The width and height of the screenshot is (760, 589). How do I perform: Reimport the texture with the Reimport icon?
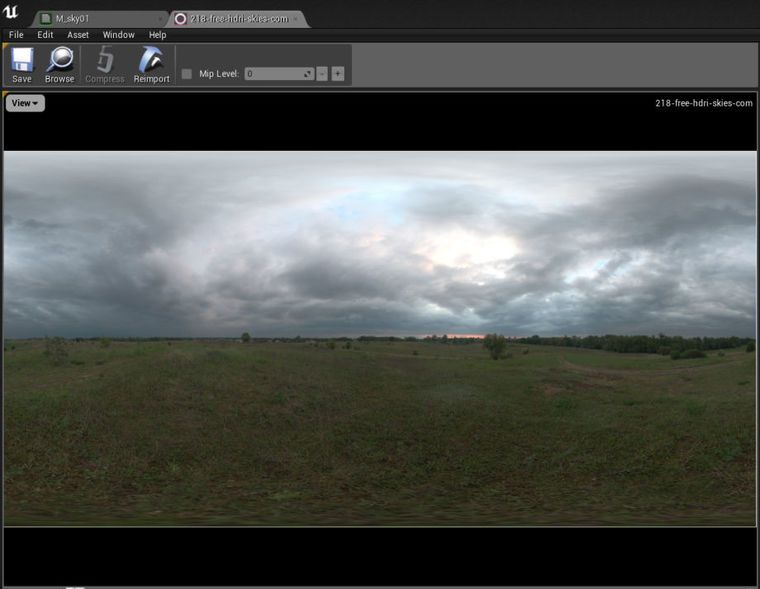(x=152, y=65)
